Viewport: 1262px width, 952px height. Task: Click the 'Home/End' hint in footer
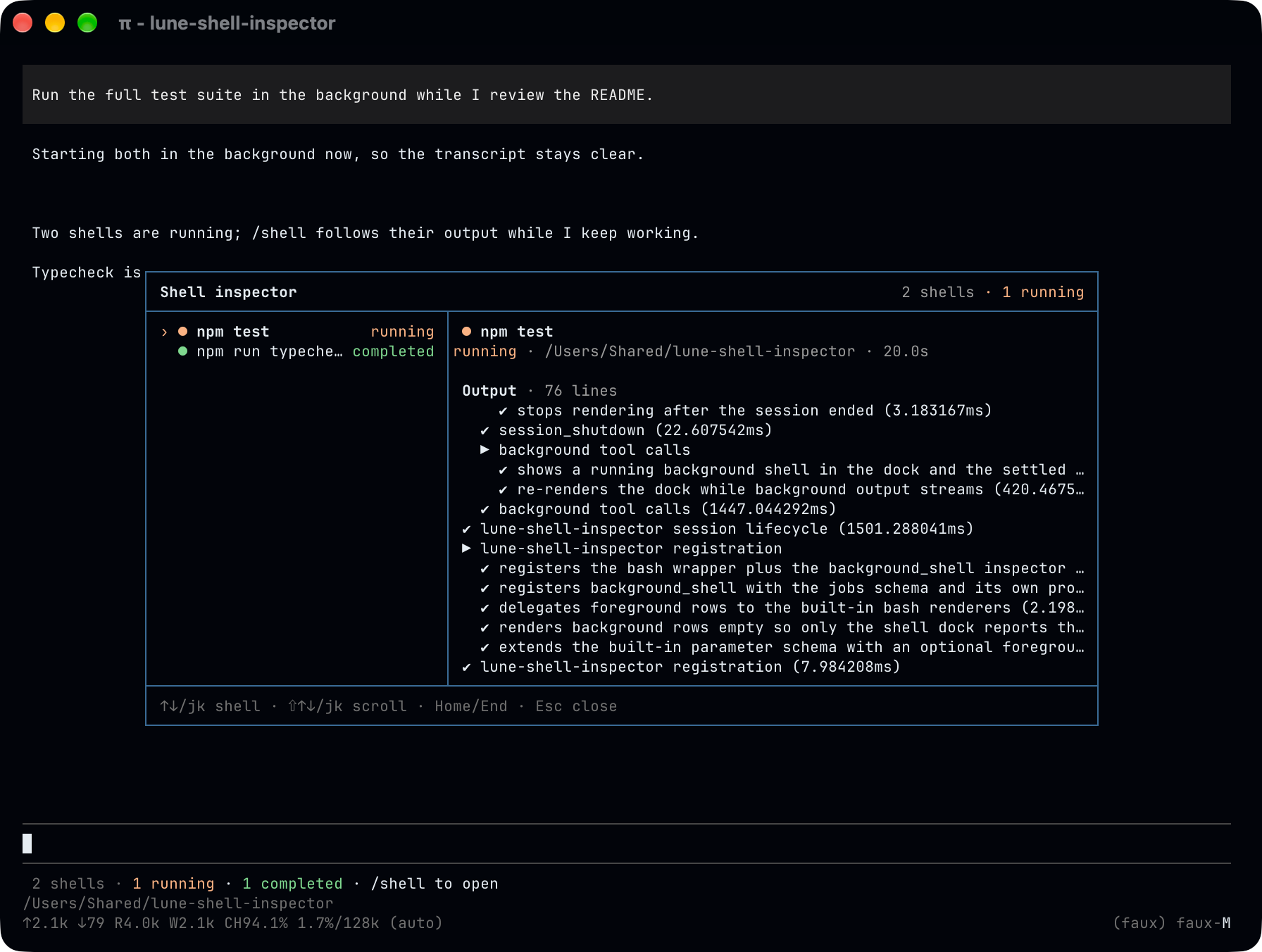[471, 706]
